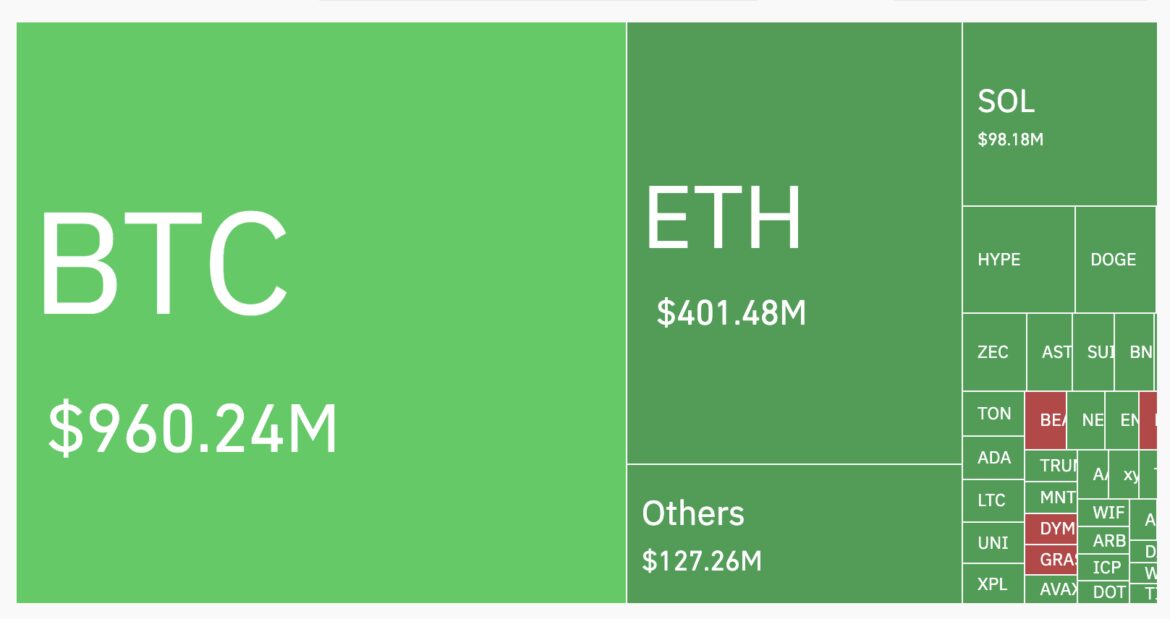Select the ADA tile
This screenshot has height=619, width=1170.
tap(994, 458)
